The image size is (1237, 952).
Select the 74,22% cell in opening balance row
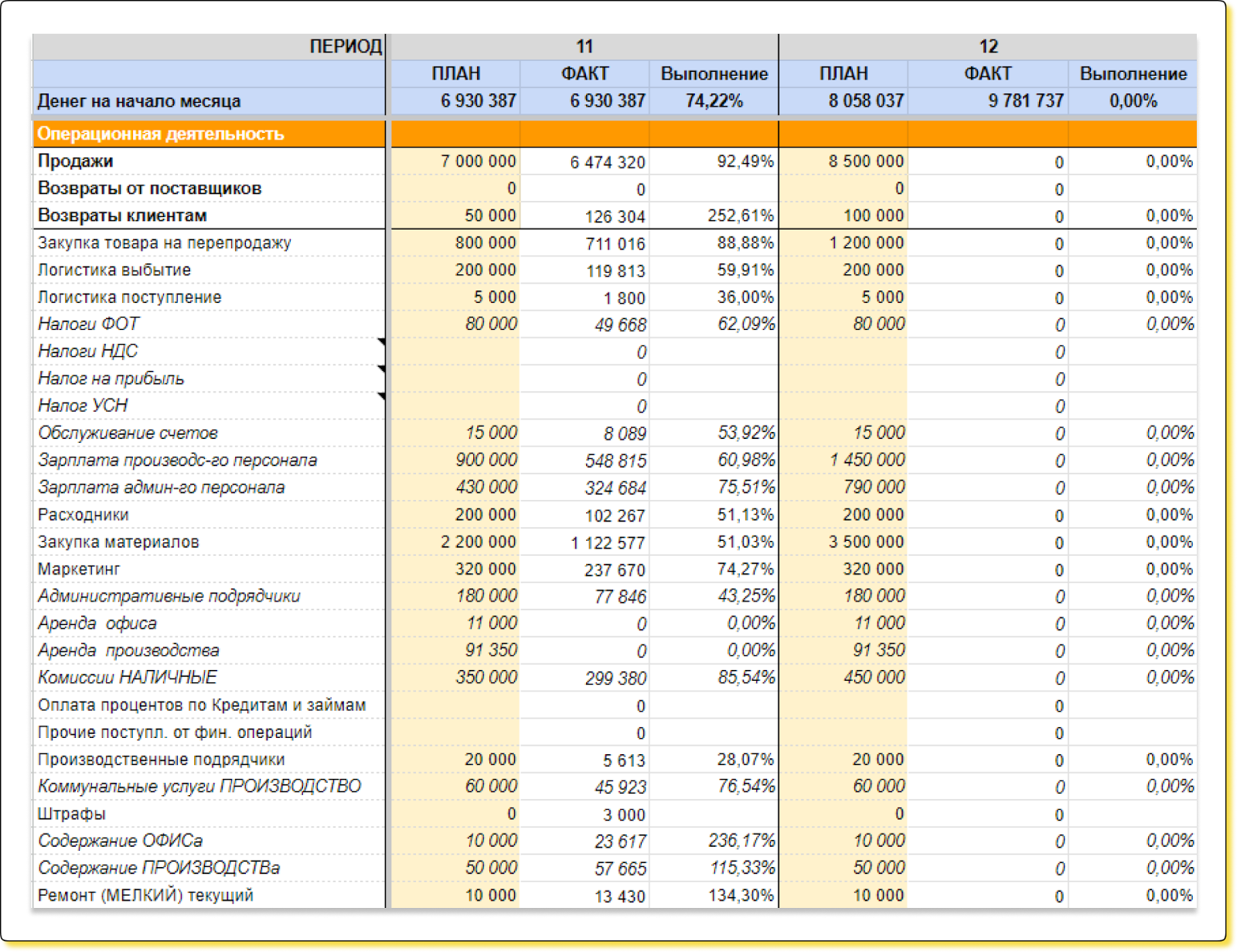tap(714, 101)
